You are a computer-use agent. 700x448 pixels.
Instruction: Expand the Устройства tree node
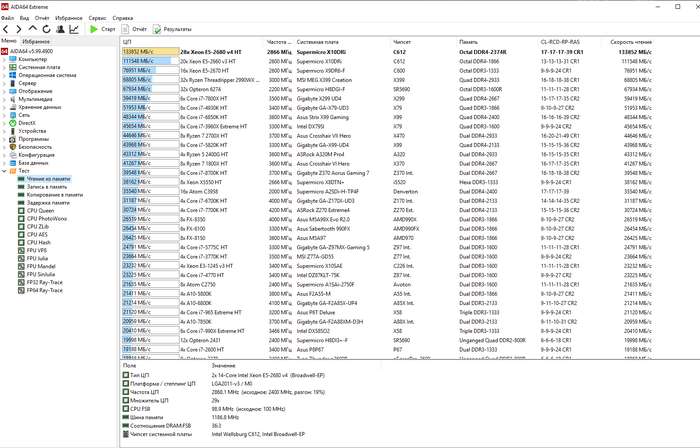click(4, 131)
